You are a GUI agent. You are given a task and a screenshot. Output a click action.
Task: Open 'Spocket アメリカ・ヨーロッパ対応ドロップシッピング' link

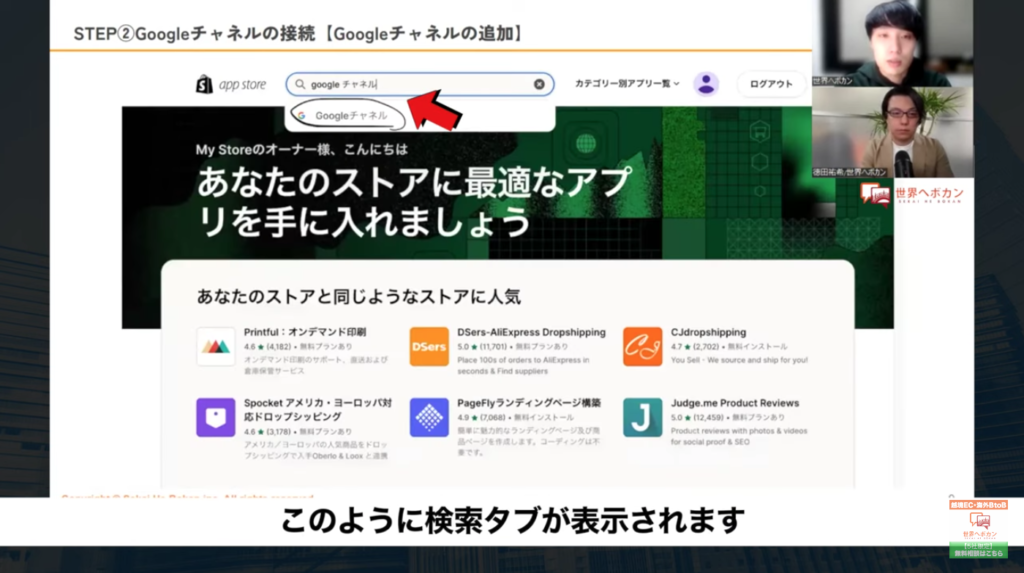pos(317,410)
